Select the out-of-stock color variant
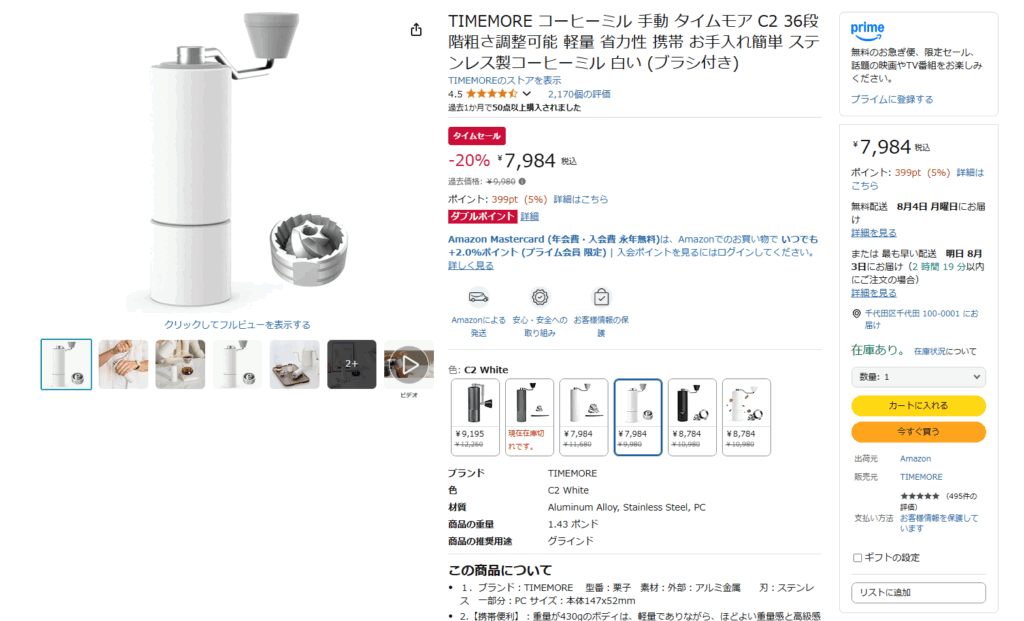 pyautogui.click(x=529, y=417)
